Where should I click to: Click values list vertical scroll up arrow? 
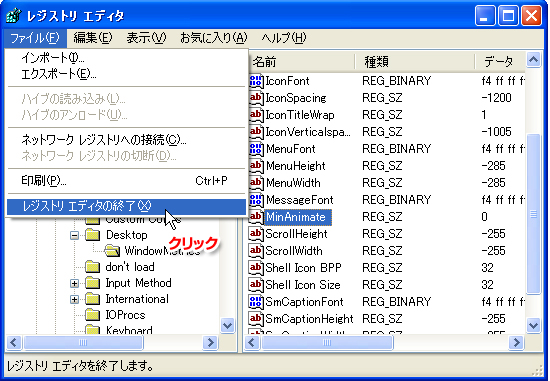pyautogui.click(x=533, y=60)
